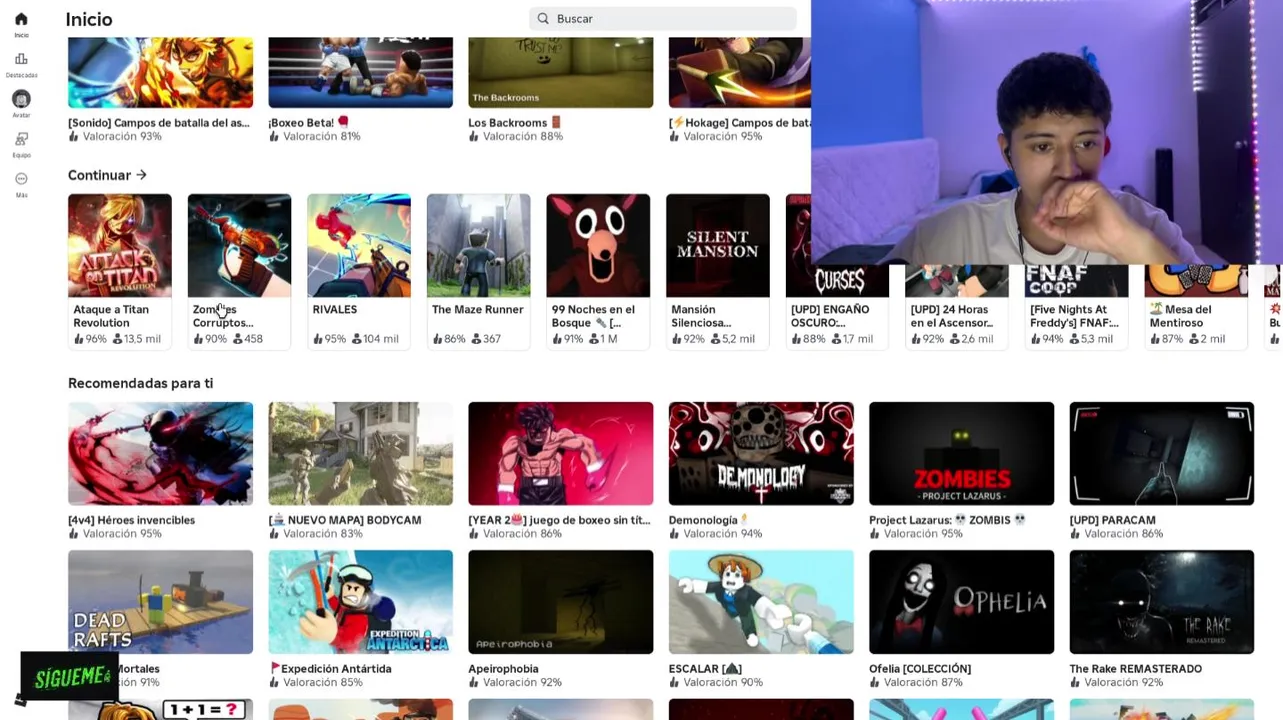Open the Más three-dots icon

(21, 179)
